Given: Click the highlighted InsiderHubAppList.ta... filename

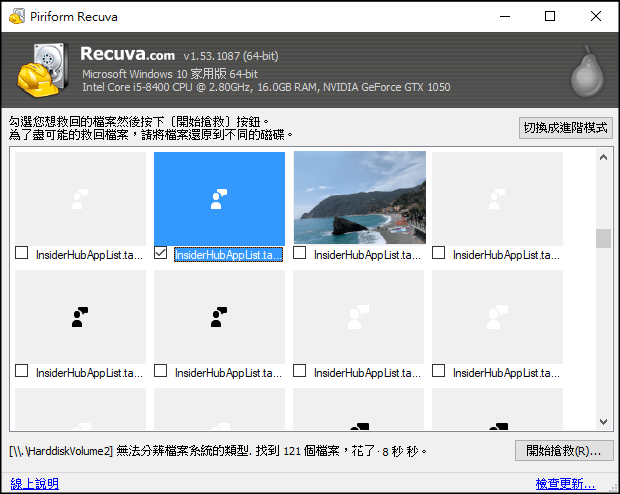Looking at the screenshot, I should click(x=229, y=255).
